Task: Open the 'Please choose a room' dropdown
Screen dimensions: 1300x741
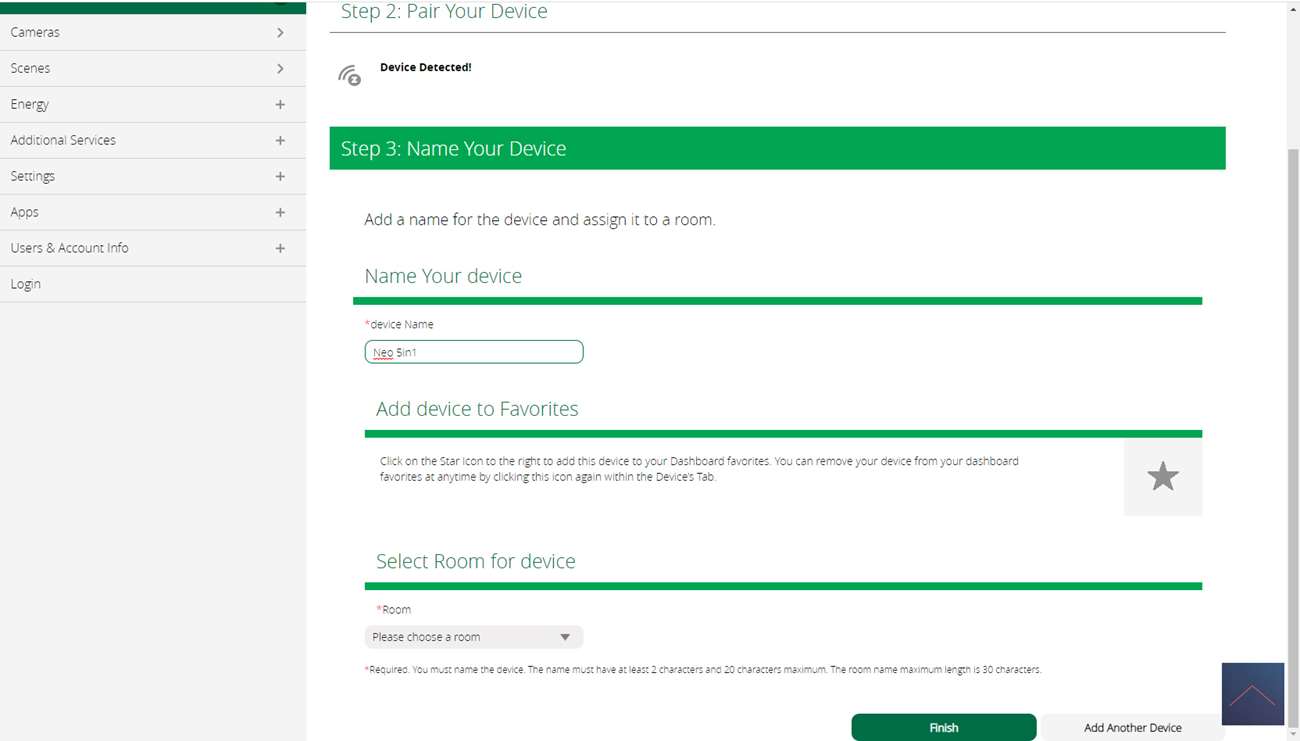Action: tap(473, 637)
